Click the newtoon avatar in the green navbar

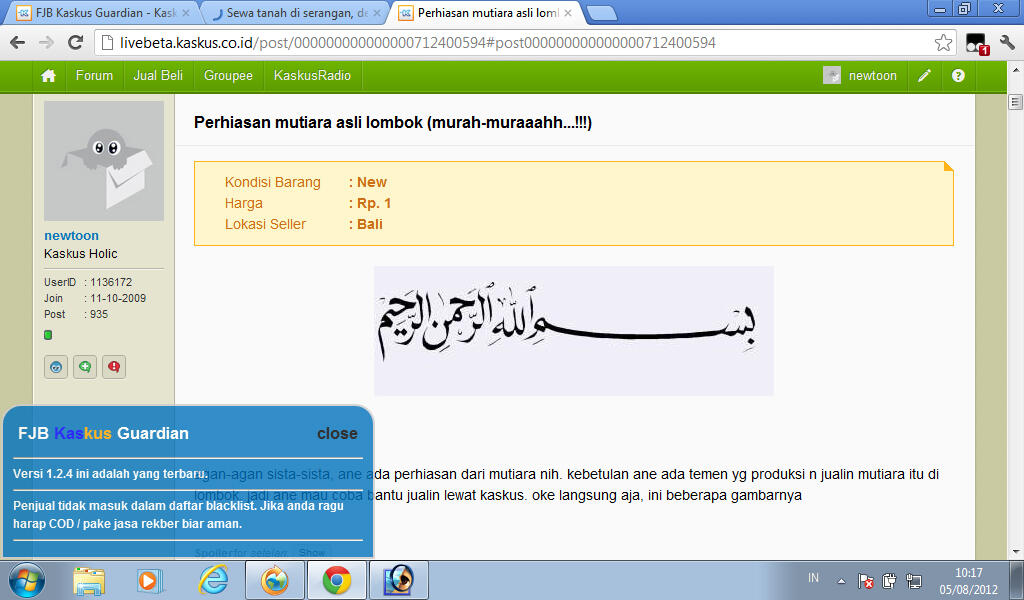click(831, 76)
